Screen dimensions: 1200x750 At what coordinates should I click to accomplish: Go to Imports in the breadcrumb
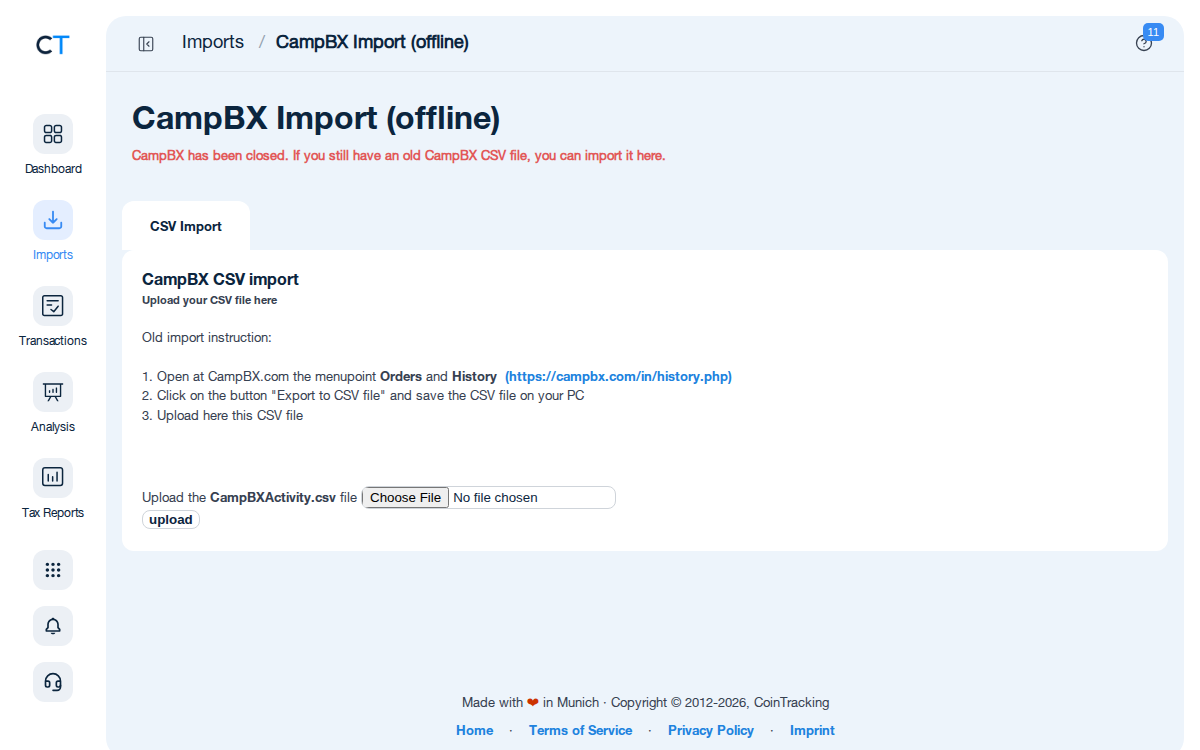point(213,42)
